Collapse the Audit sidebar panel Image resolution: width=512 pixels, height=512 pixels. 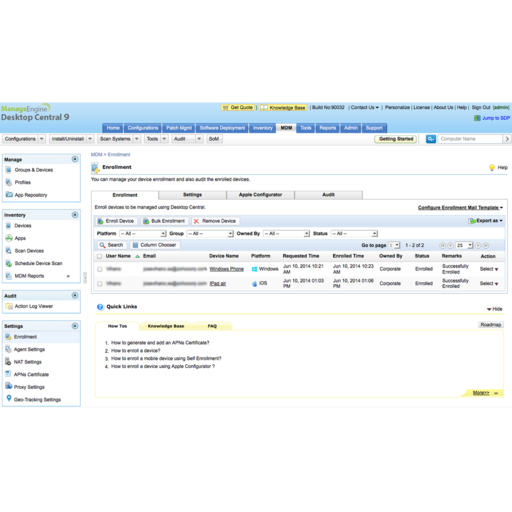coord(75,296)
